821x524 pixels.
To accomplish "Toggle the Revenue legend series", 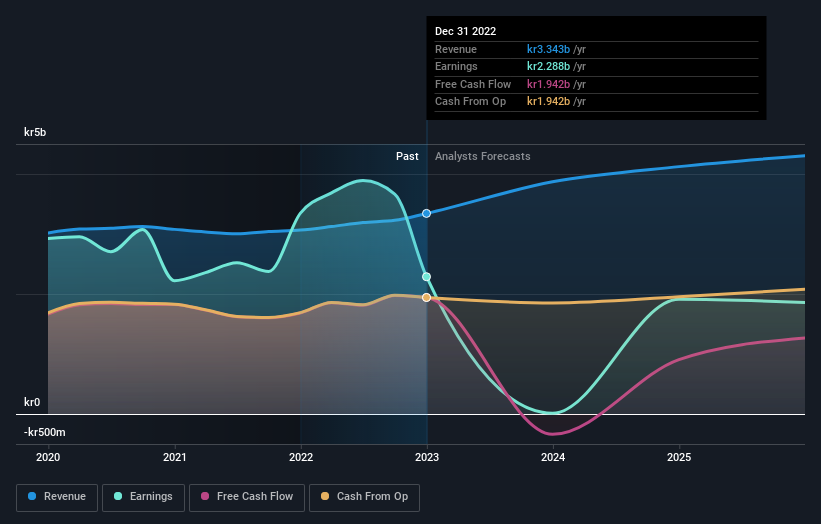I will [57, 497].
